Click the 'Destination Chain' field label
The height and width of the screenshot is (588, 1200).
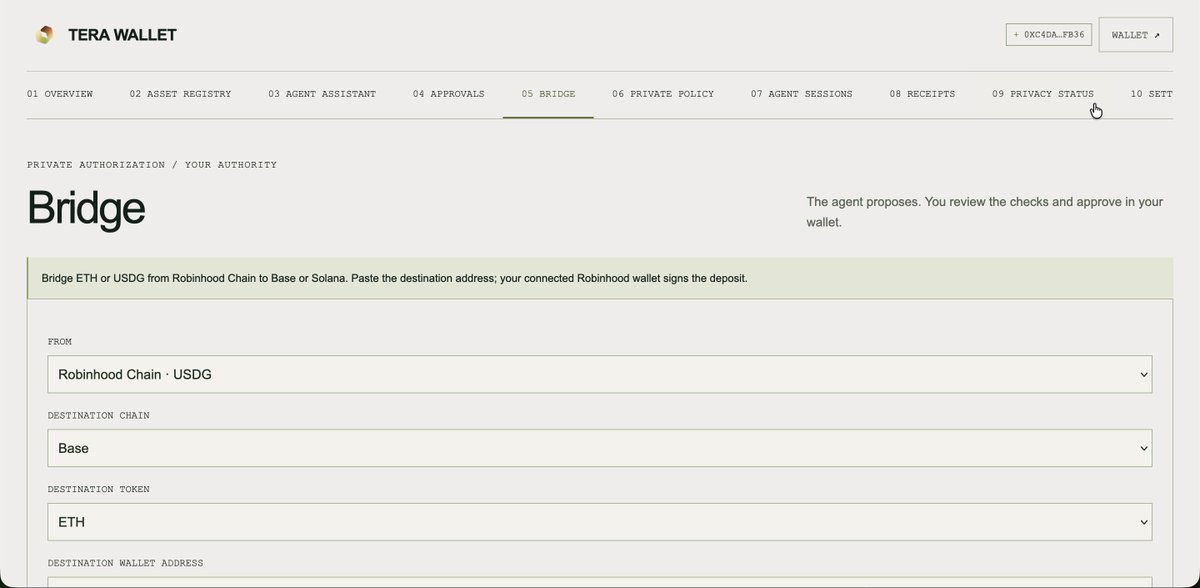click(x=98, y=415)
